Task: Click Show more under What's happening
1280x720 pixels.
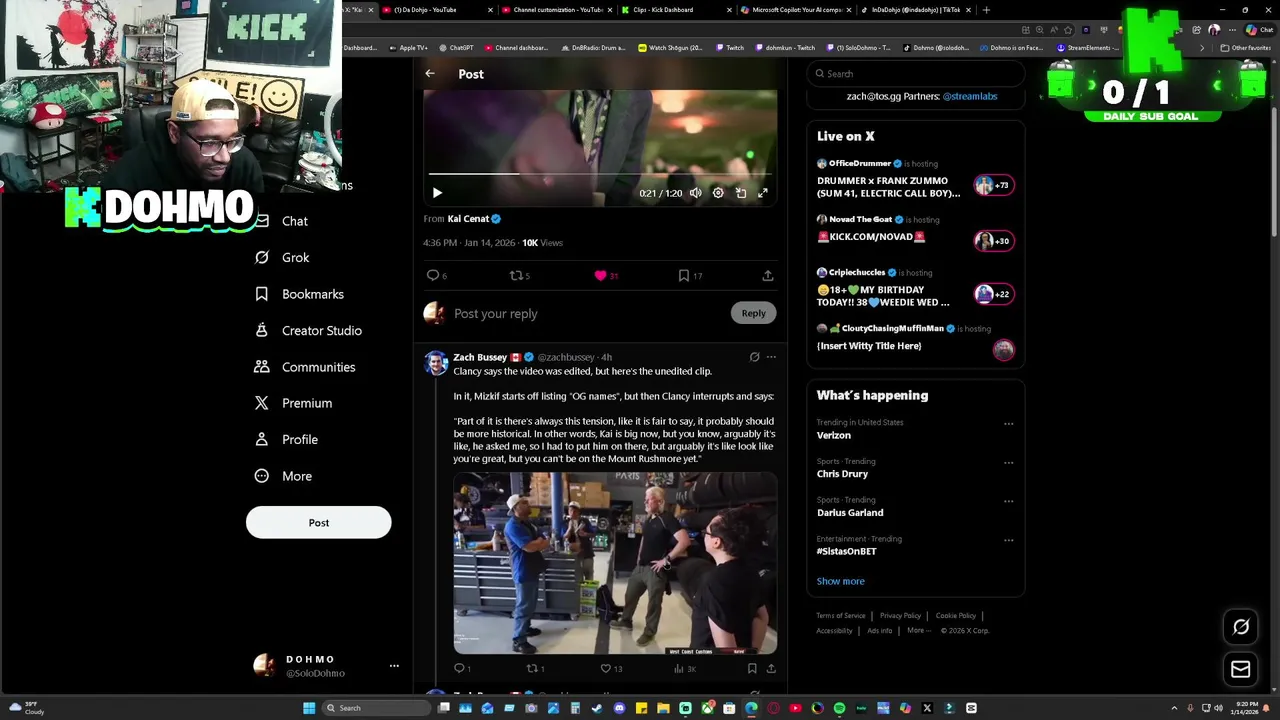Action: click(x=840, y=581)
